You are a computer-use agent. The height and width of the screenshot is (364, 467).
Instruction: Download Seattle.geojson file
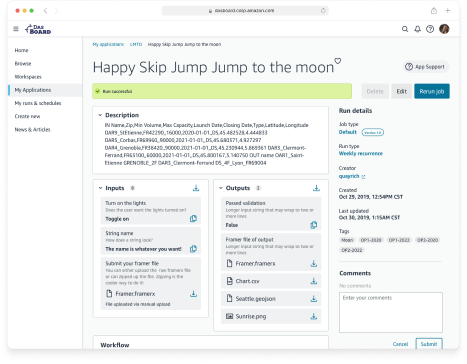click(314, 299)
